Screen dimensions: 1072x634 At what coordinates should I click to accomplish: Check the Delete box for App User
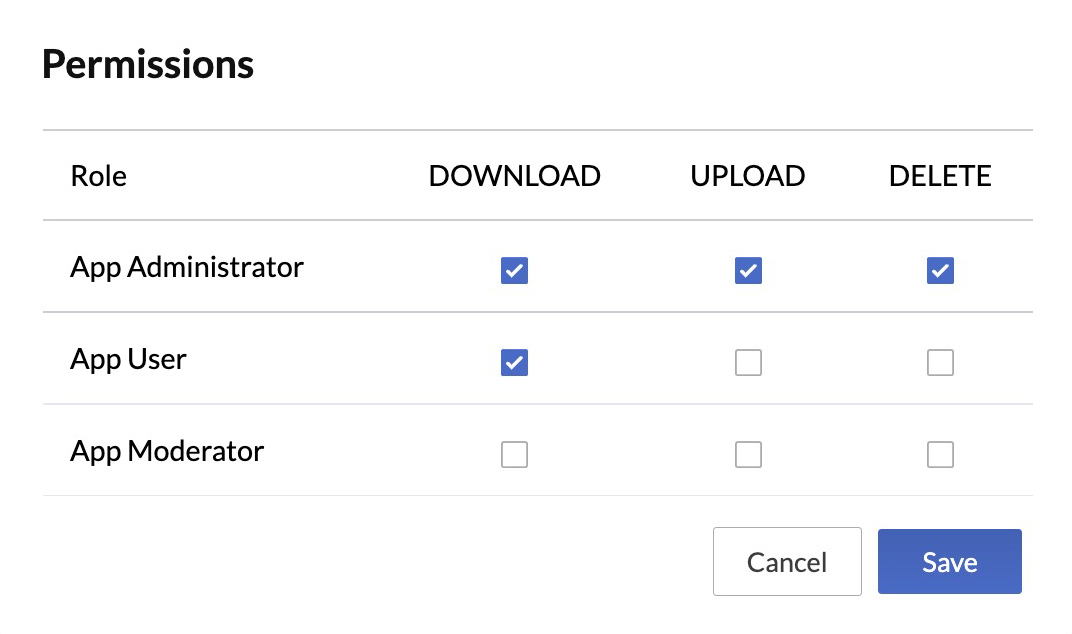[940, 362]
